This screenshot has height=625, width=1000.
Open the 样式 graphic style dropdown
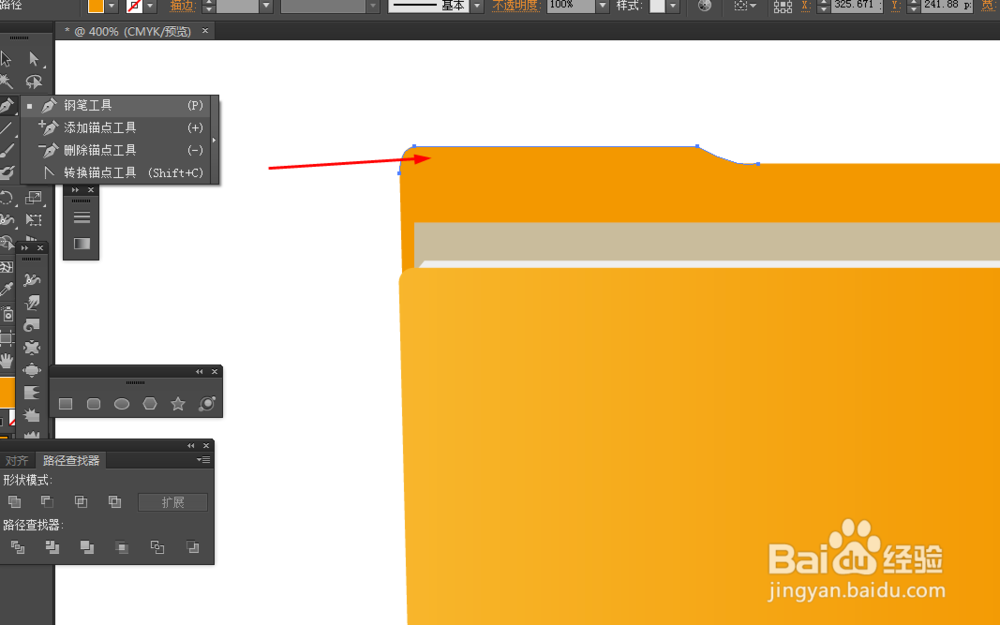[x=672, y=6]
